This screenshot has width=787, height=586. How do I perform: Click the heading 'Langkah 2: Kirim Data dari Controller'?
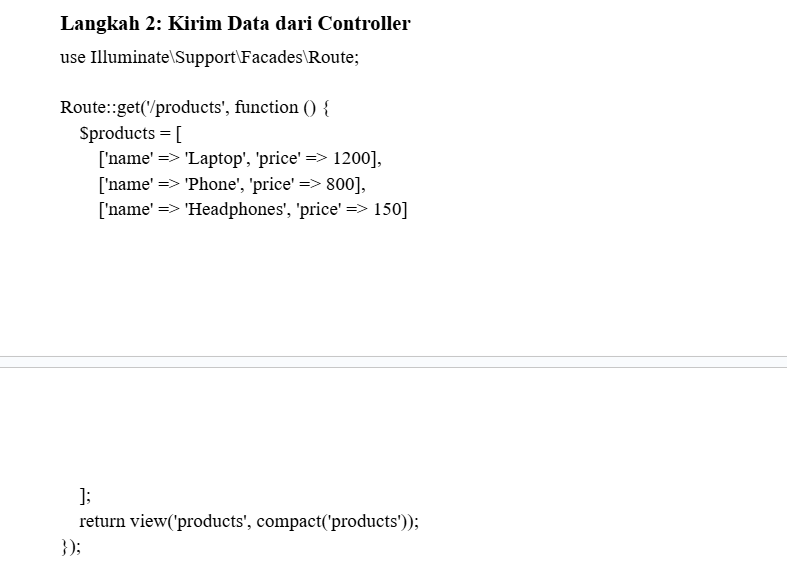[235, 24]
